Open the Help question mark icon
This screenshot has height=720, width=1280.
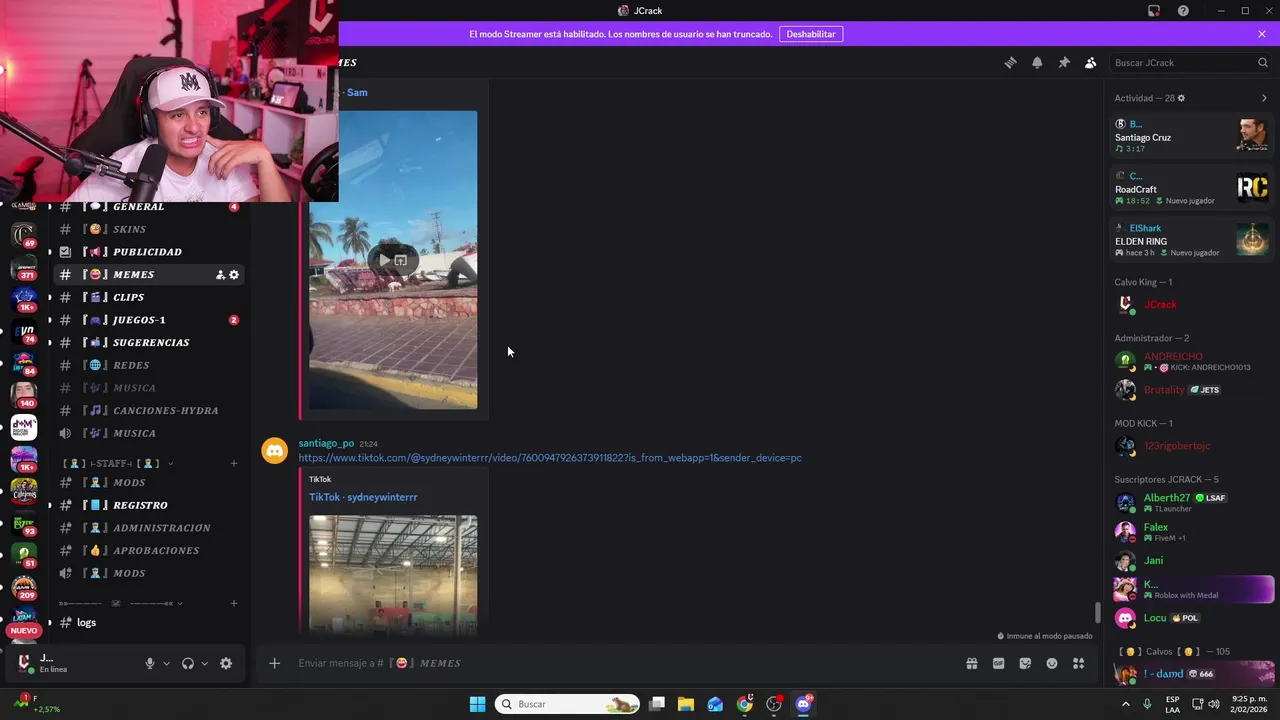coord(1183,11)
